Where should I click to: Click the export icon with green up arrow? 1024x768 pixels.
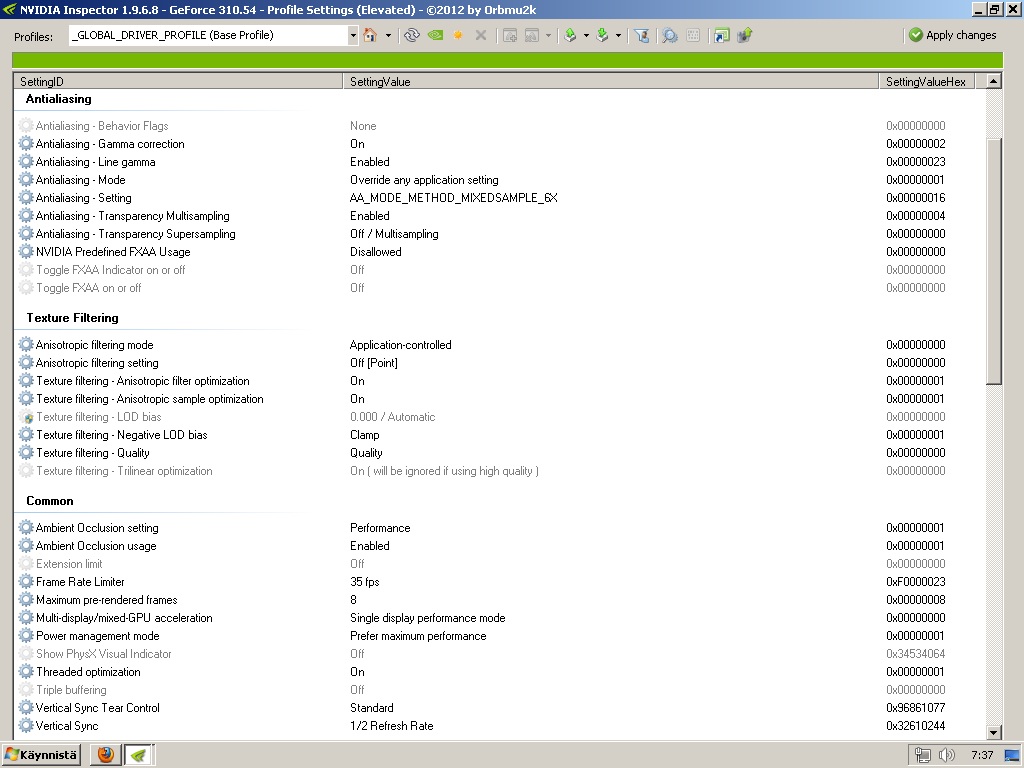click(x=570, y=35)
